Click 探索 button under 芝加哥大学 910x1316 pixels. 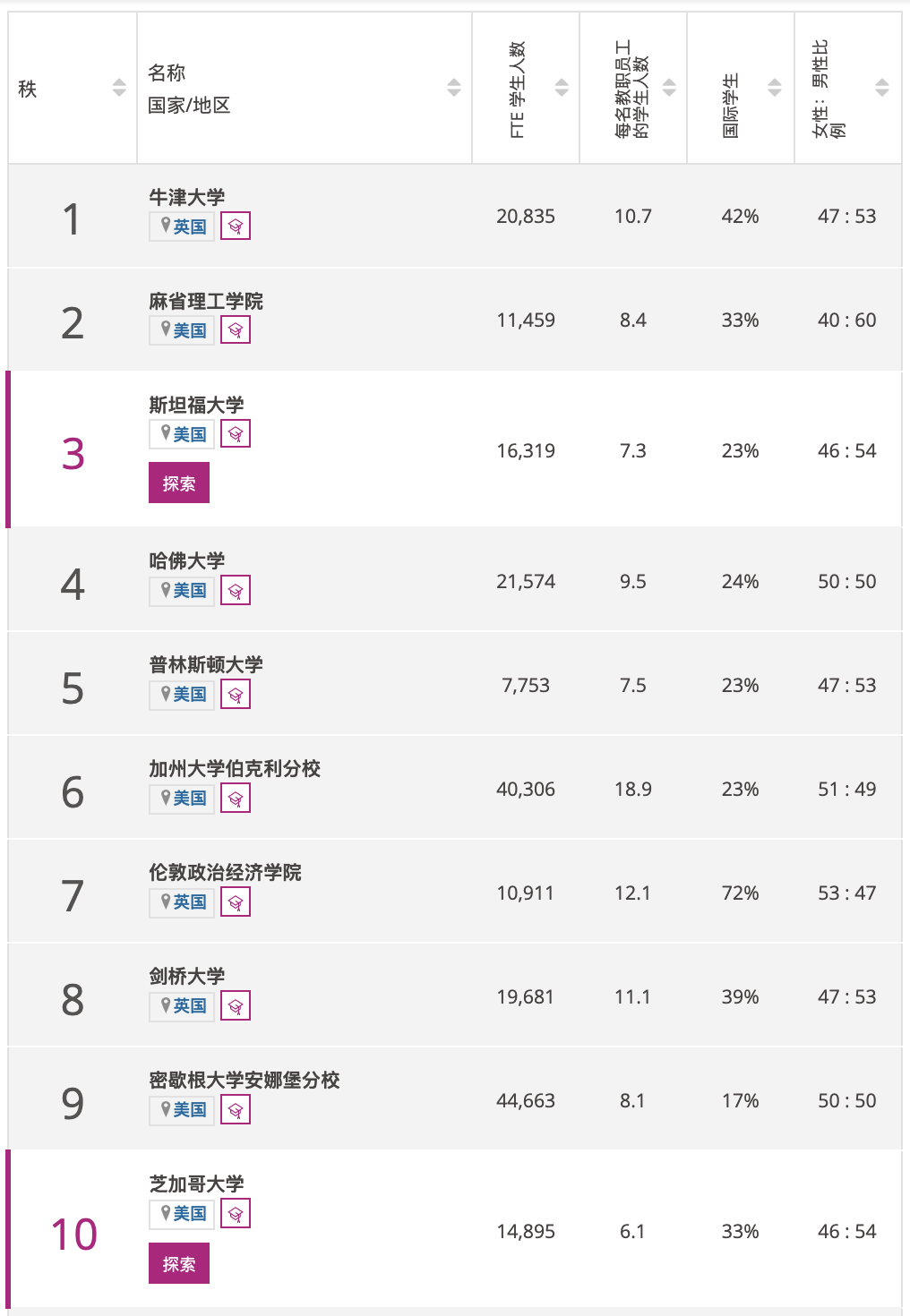click(x=179, y=1263)
